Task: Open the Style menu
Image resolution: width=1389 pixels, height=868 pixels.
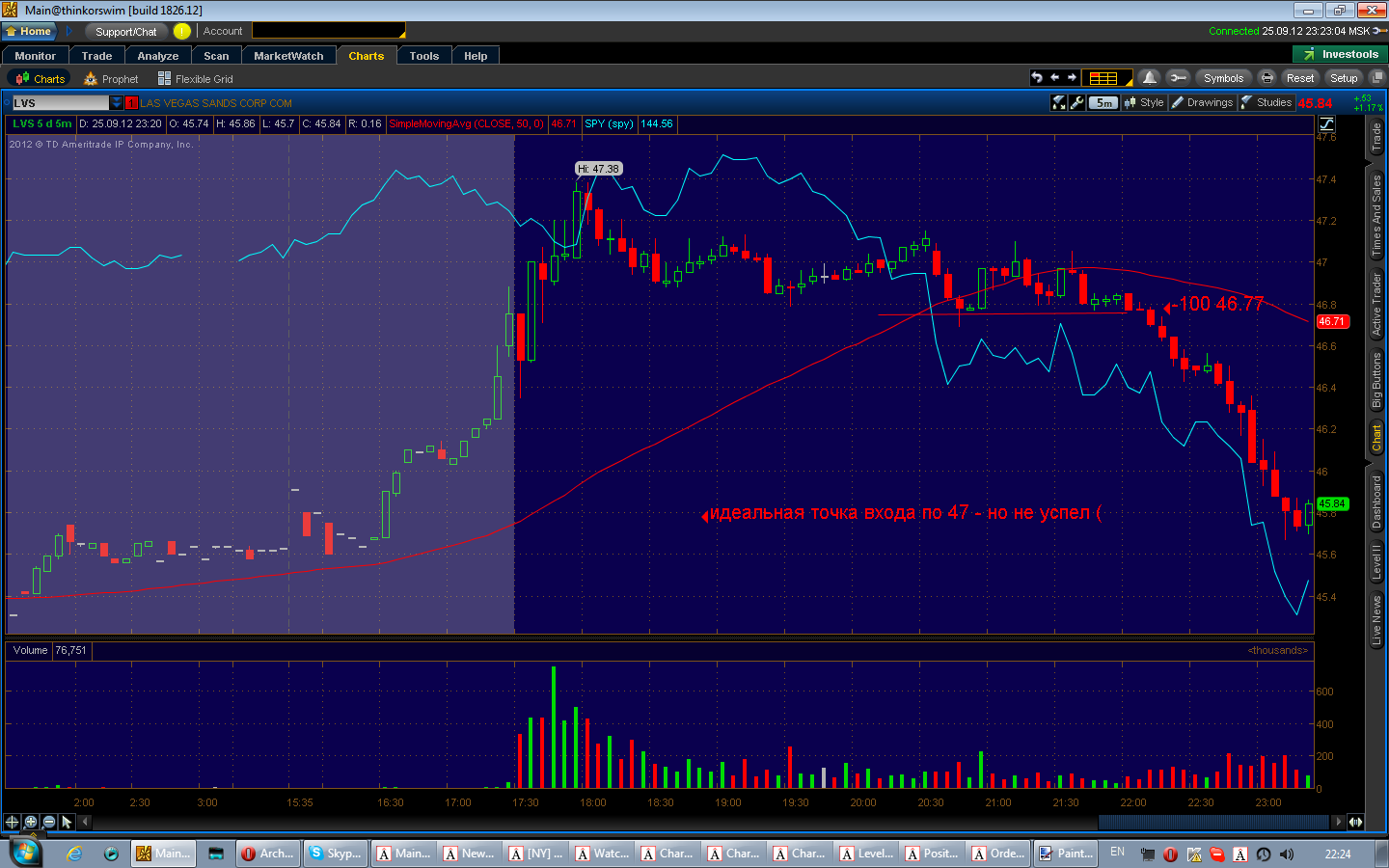Action: tap(1144, 102)
